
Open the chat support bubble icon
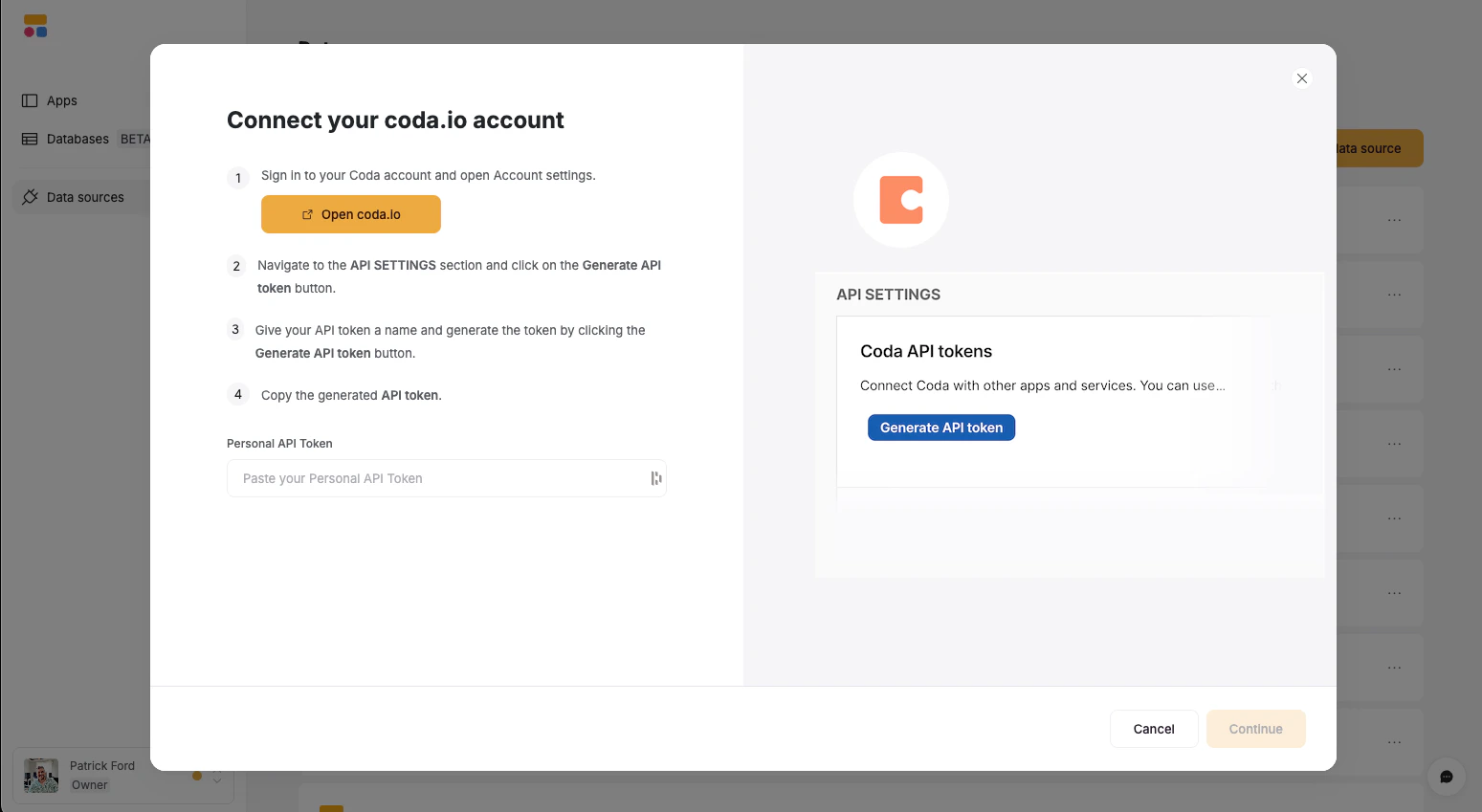point(1447,777)
